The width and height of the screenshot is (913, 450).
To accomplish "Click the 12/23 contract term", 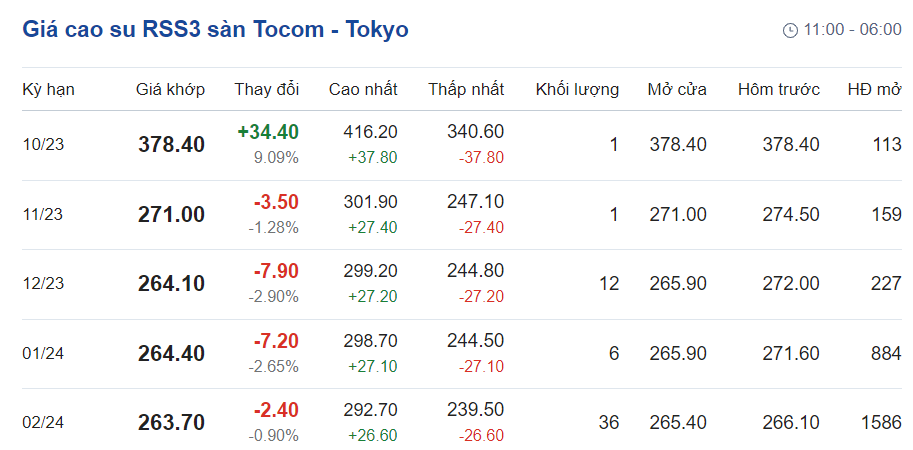I will (x=43, y=284).
